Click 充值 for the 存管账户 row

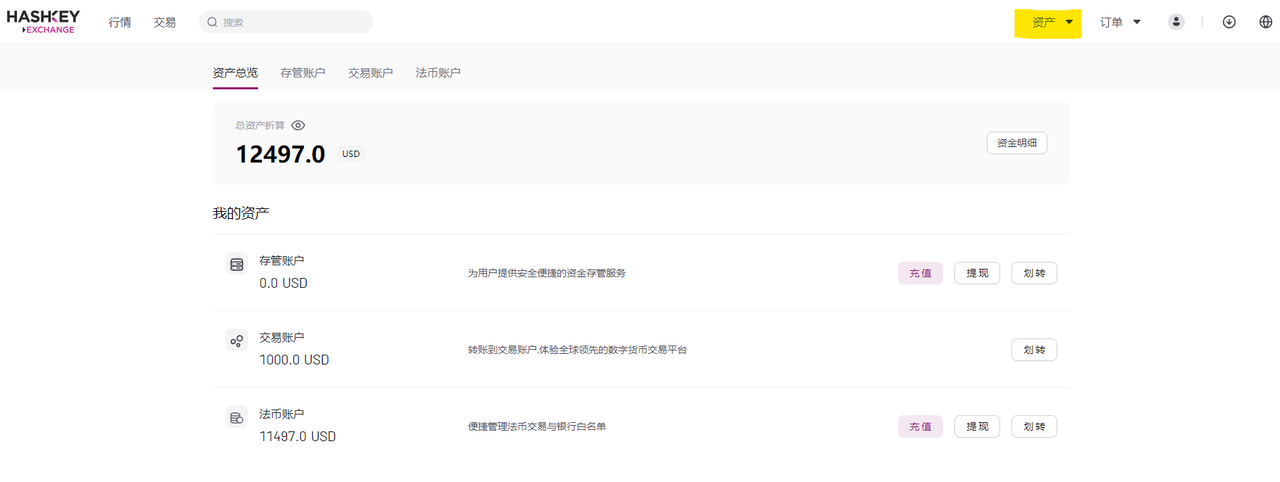tap(920, 273)
